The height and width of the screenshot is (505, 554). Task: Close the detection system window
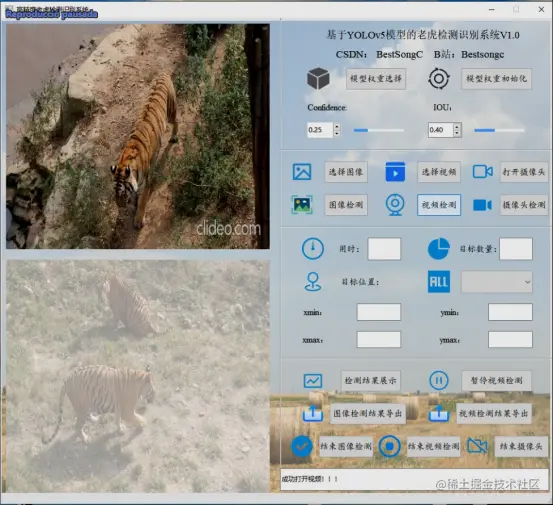[541, 10]
